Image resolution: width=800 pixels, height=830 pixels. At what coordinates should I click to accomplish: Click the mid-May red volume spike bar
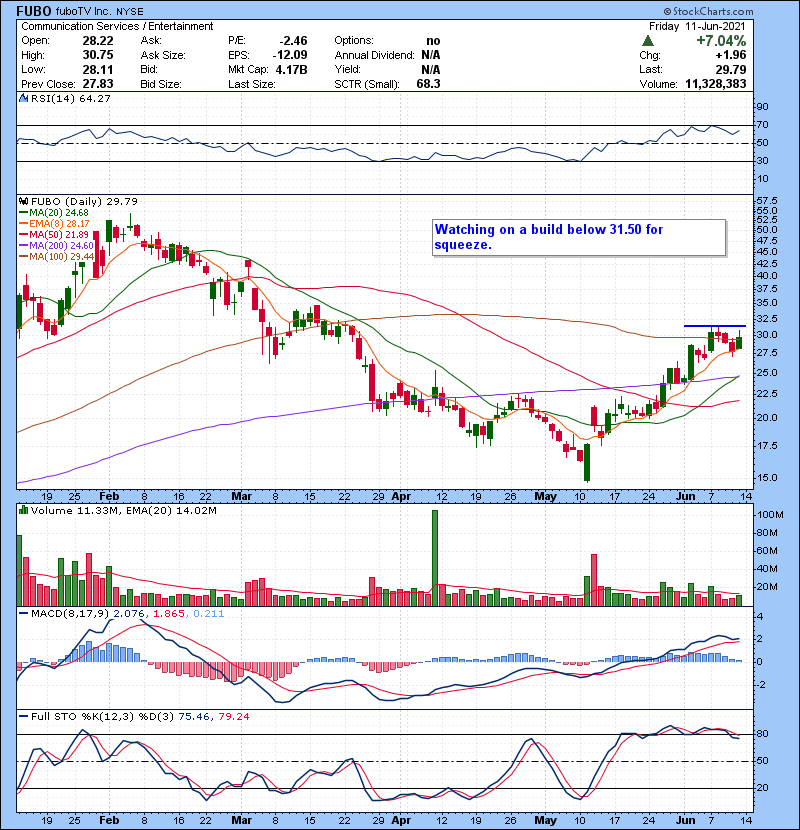(594, 580)
